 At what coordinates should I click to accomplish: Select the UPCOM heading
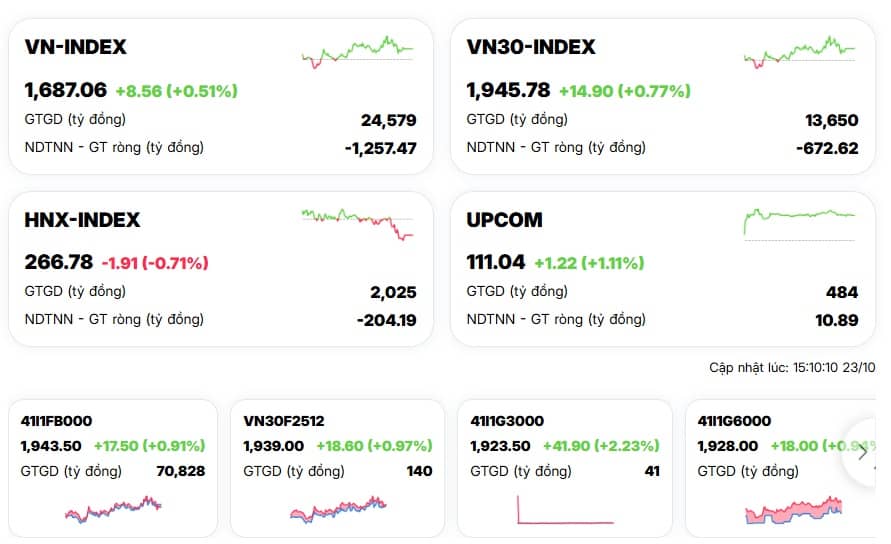point(505,220)
